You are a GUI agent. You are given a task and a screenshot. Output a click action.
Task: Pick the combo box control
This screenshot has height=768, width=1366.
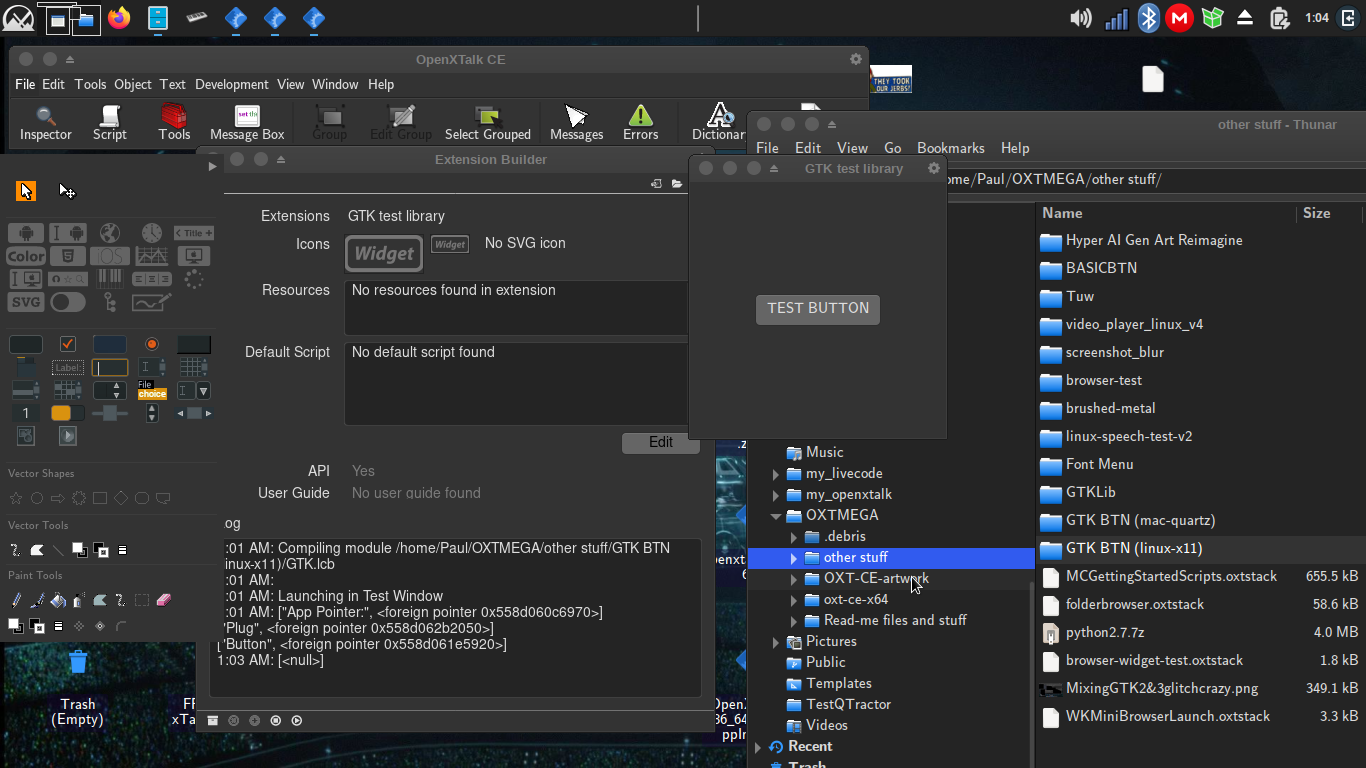194,390
